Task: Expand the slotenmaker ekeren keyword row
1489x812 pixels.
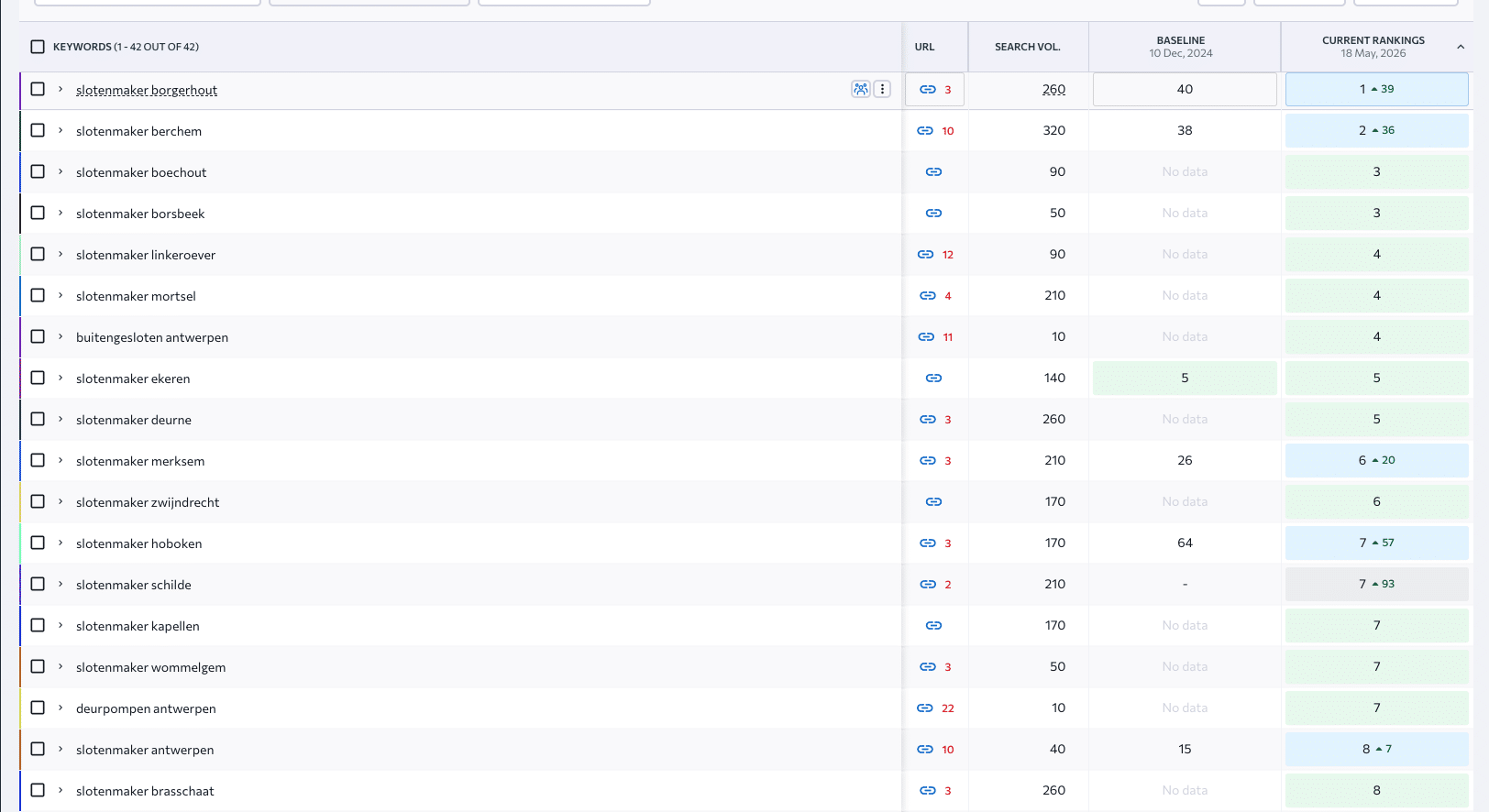Action: (x=61, y=378)
